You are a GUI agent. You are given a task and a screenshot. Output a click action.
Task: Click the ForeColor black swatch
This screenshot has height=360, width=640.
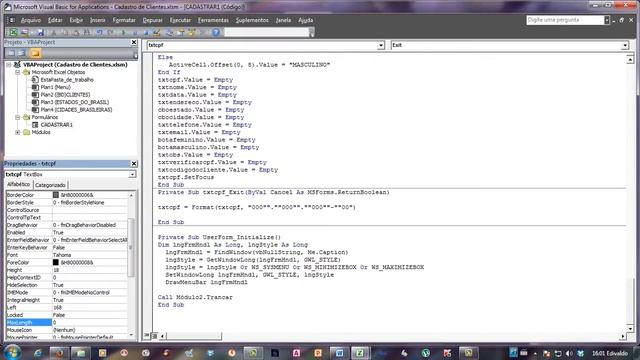(56, 262)
